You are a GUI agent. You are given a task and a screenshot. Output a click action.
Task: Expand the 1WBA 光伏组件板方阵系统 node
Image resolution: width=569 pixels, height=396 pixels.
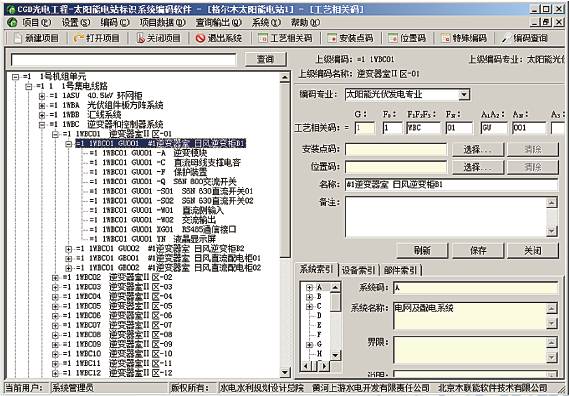42,106
